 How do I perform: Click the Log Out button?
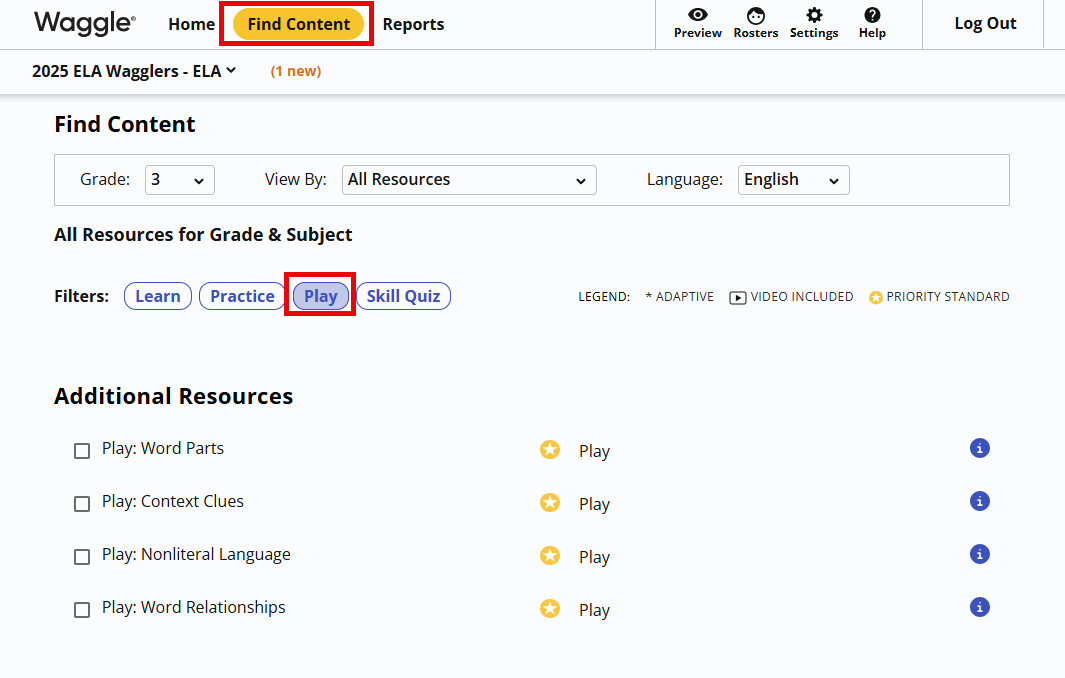985,24
